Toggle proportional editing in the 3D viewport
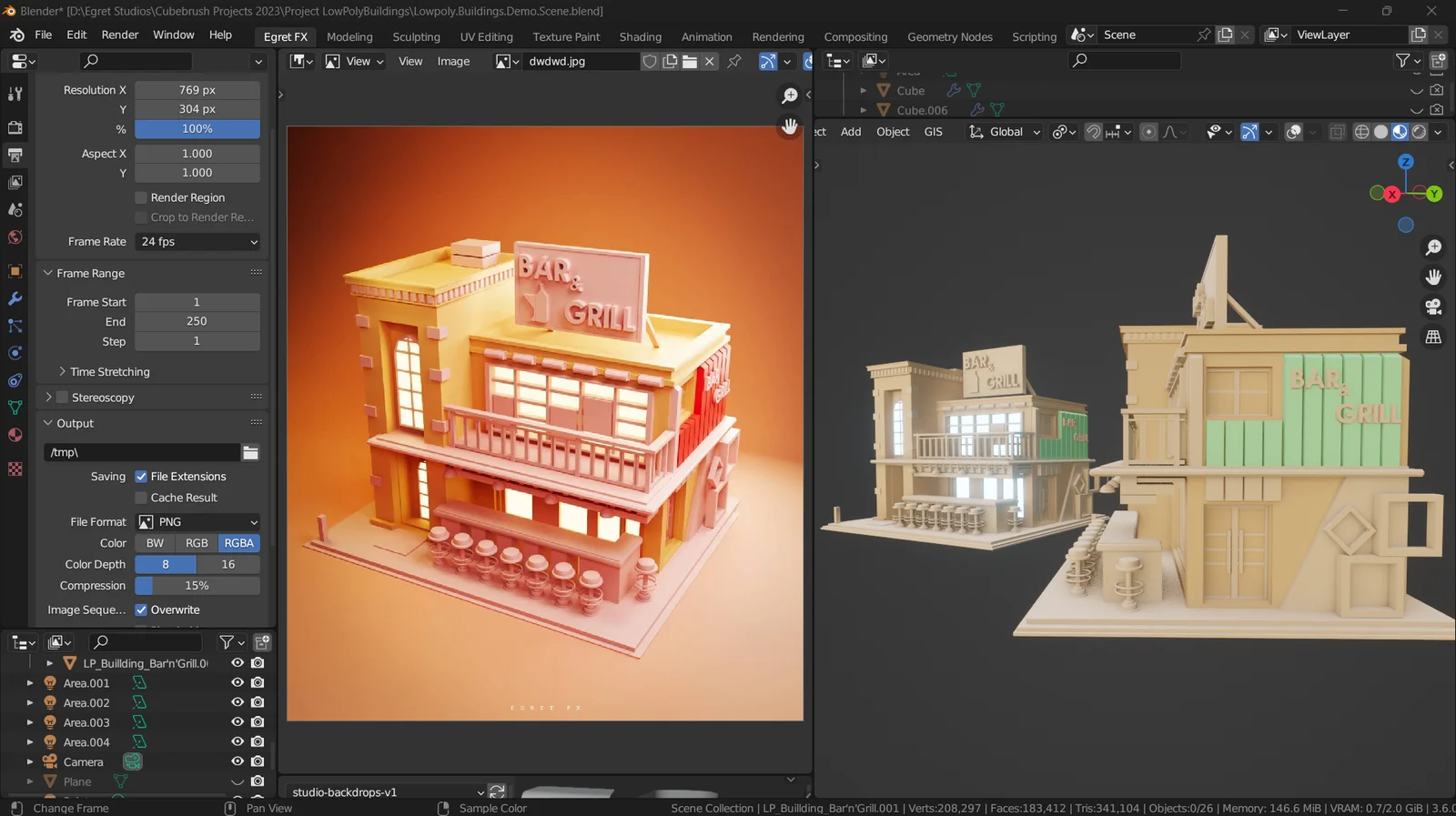 click(1148, 132)
